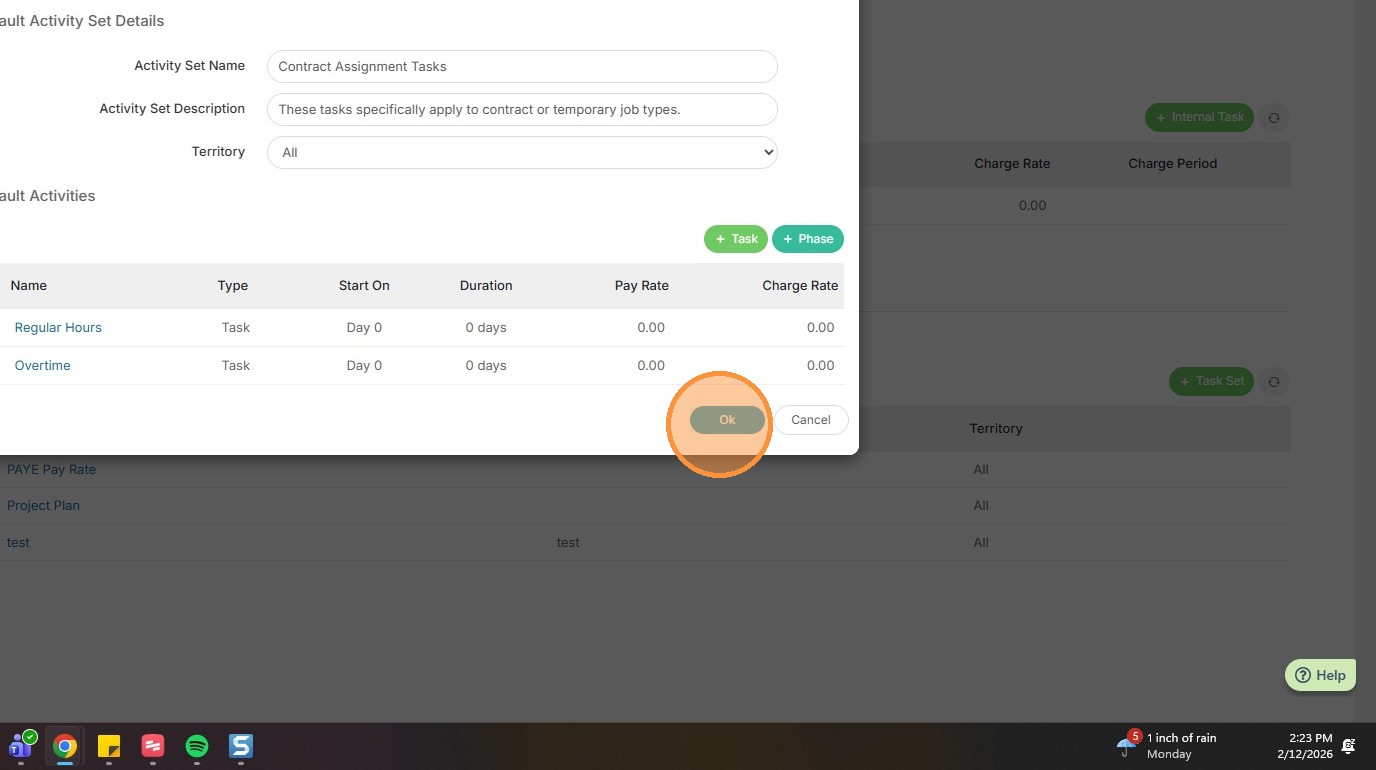Screen dimensions: 1376x770
Task: Cancel the activity set dialog
Action: [x=810, y=420]
